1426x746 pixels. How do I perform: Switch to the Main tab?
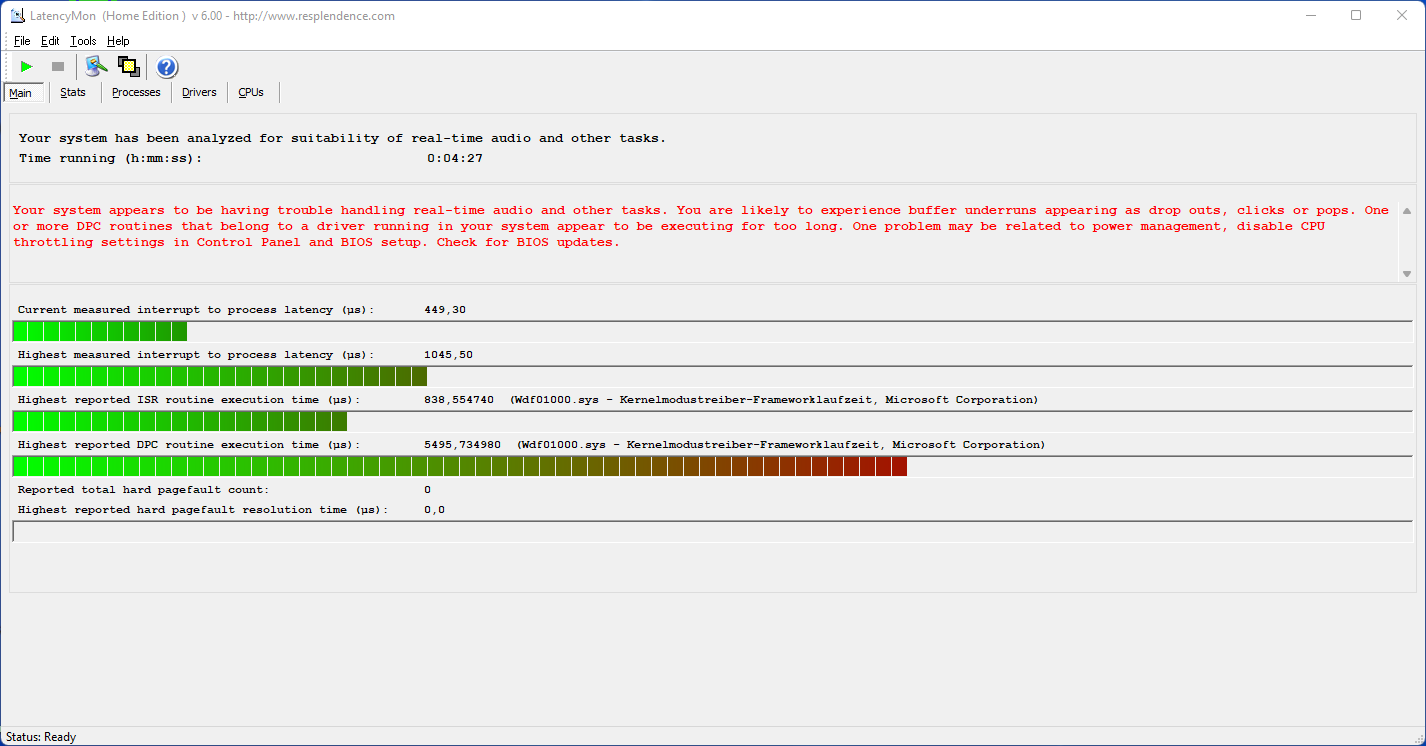(x=21, y=93)
